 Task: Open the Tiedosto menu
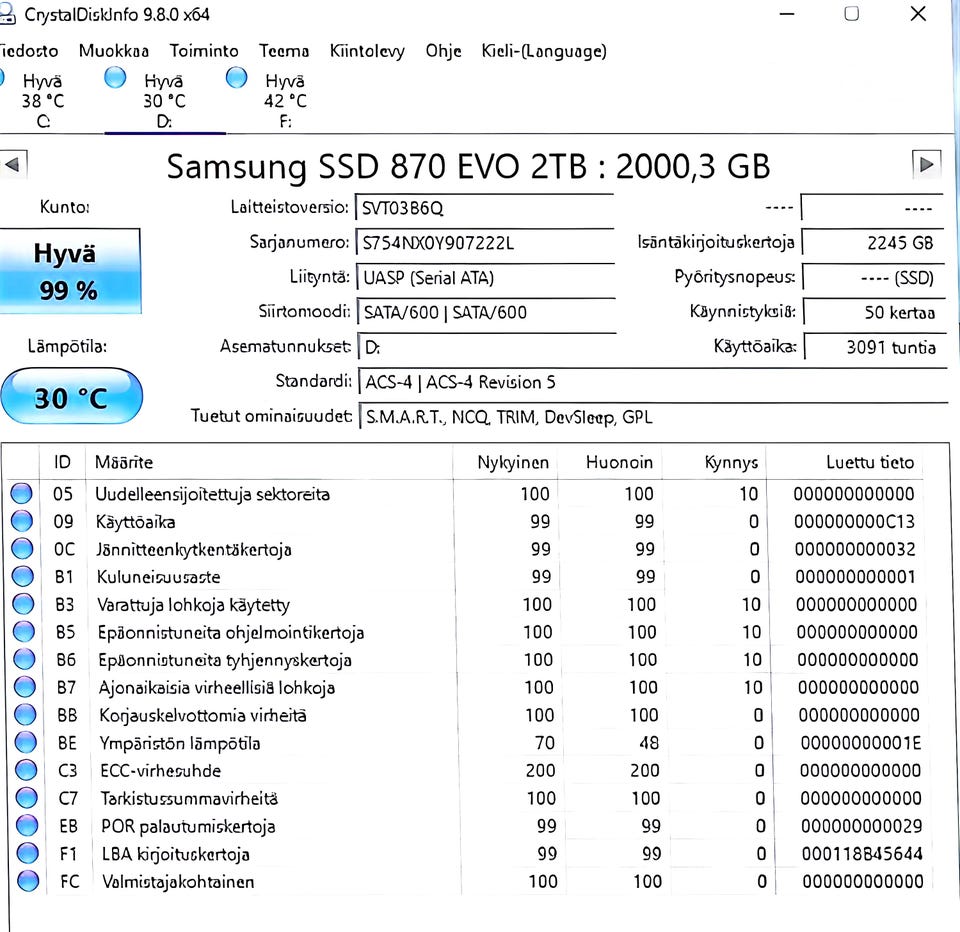pyautogui.click(x=28, y=51)
